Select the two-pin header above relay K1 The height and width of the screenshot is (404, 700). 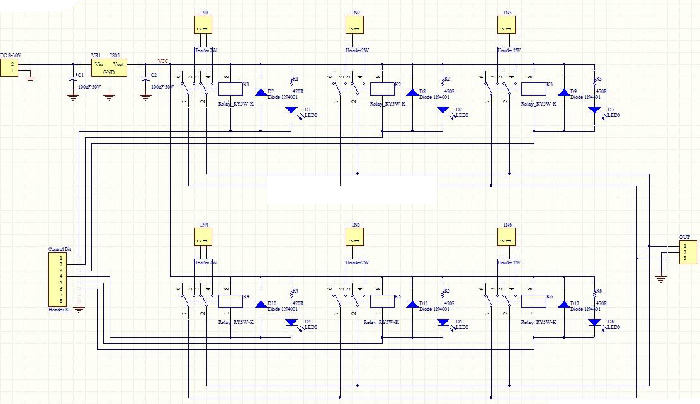coord(203,25)
